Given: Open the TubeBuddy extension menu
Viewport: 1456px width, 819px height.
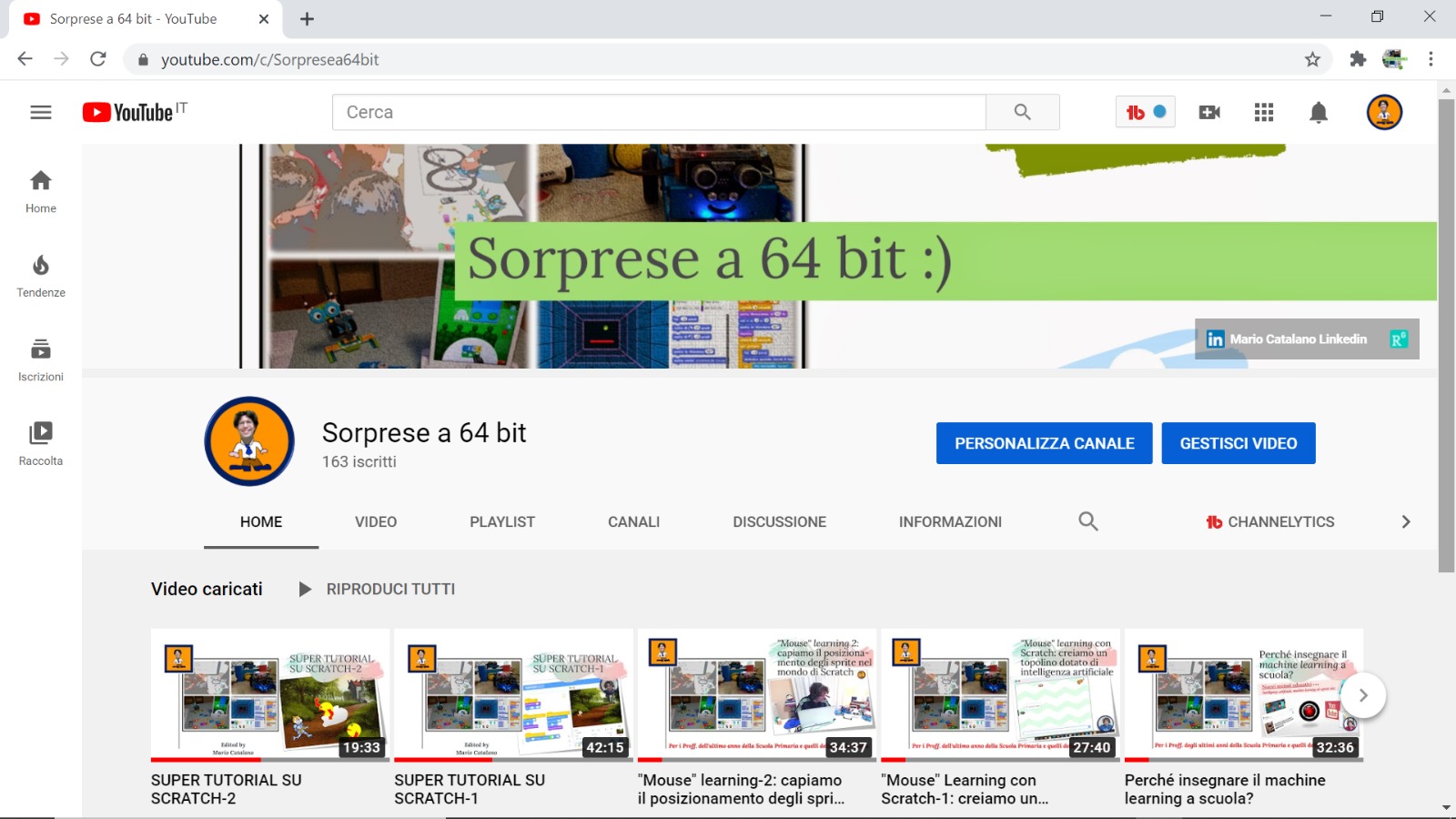Looking at the screenshot, I should click(1146, 112).
